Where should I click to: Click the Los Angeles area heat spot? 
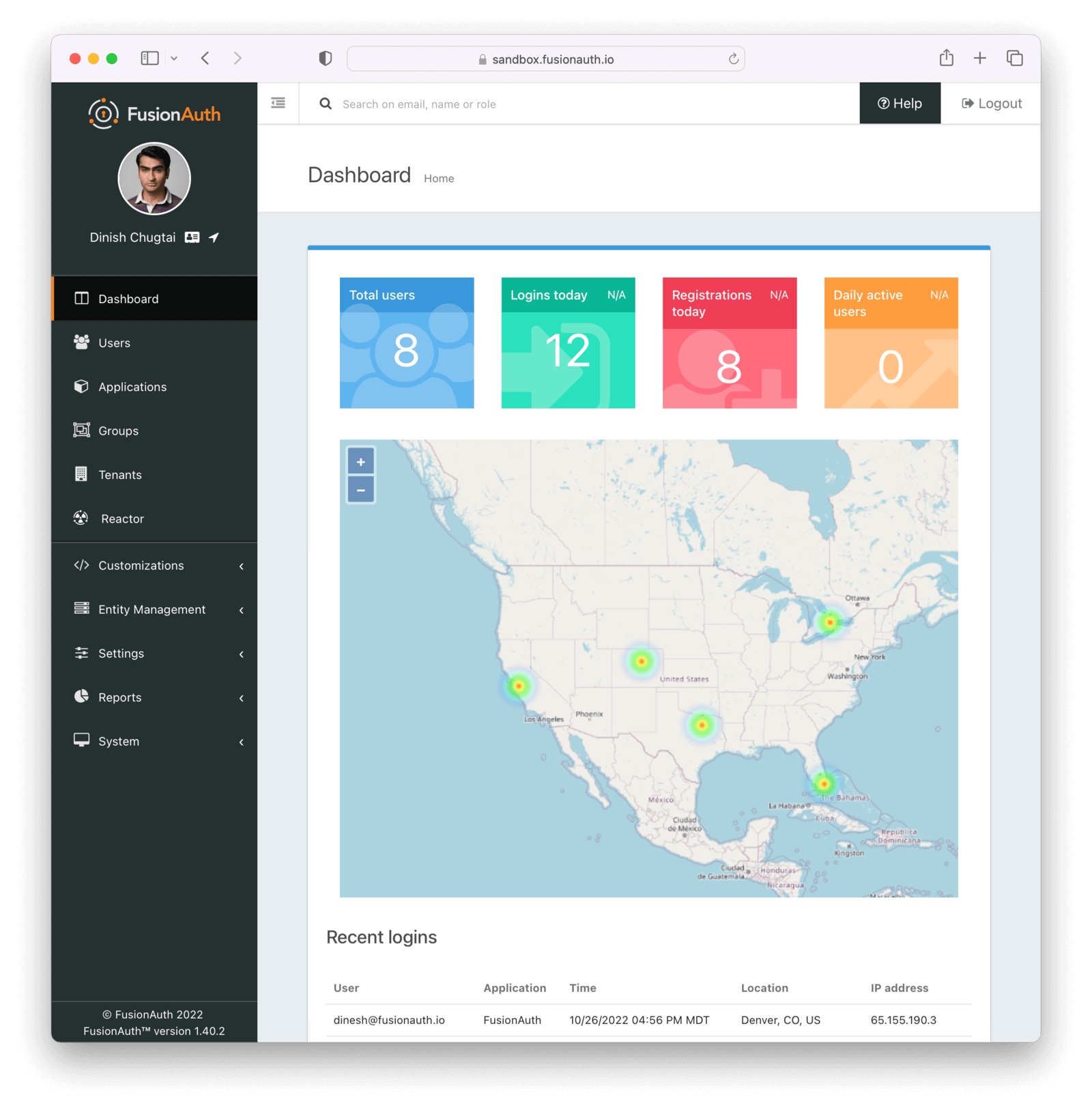[519, 686]
